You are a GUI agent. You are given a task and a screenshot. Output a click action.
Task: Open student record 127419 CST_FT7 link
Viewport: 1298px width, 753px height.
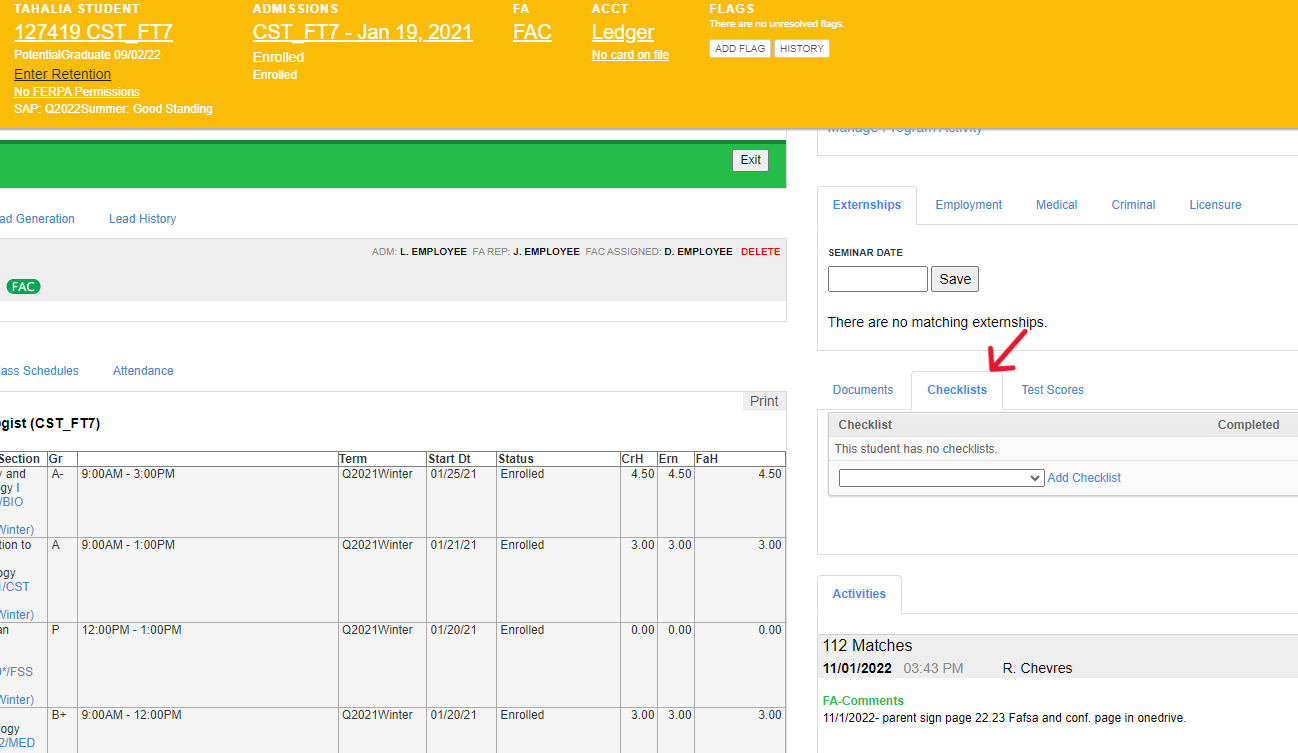click(93, 32)
